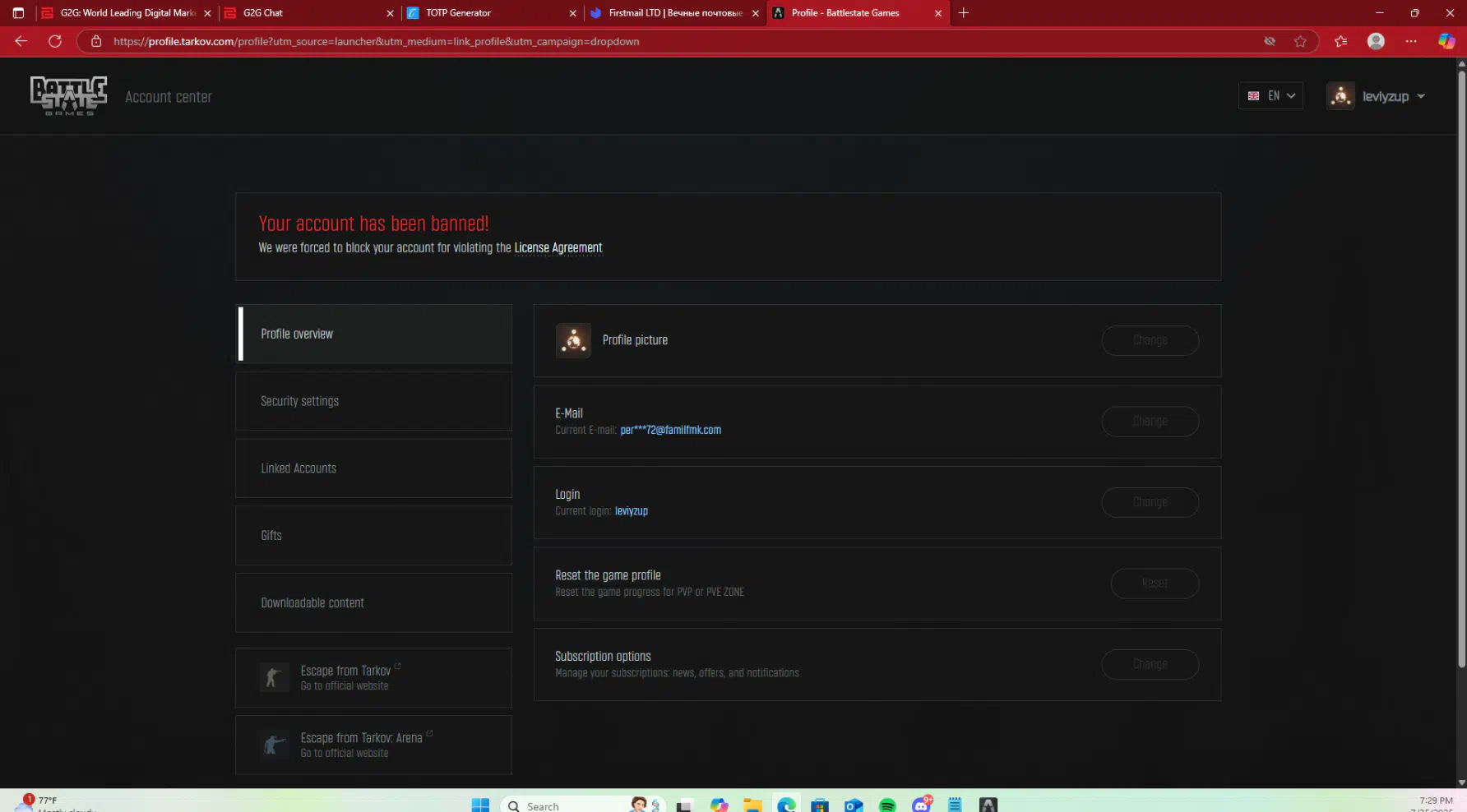
Task: Switch to G2G Chat tab
Action: coord(309,13)
